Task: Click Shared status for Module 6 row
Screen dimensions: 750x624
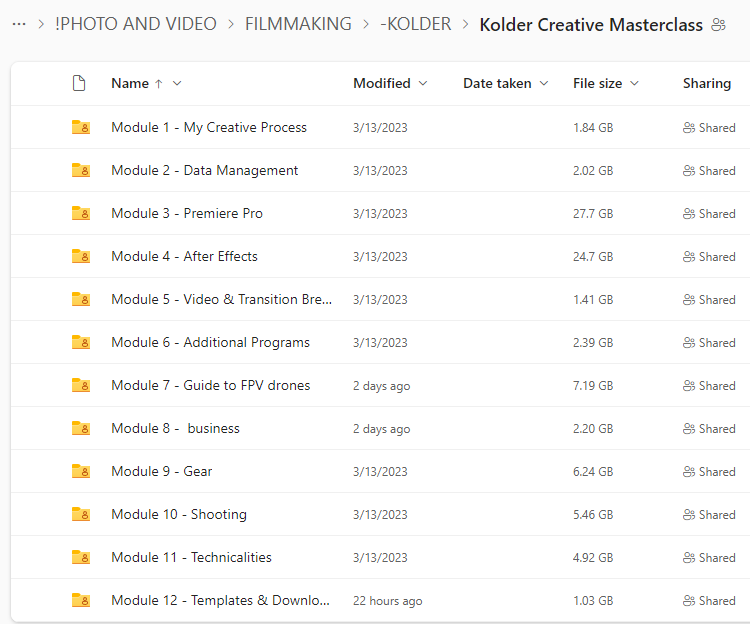Action: tap(709, 343)
